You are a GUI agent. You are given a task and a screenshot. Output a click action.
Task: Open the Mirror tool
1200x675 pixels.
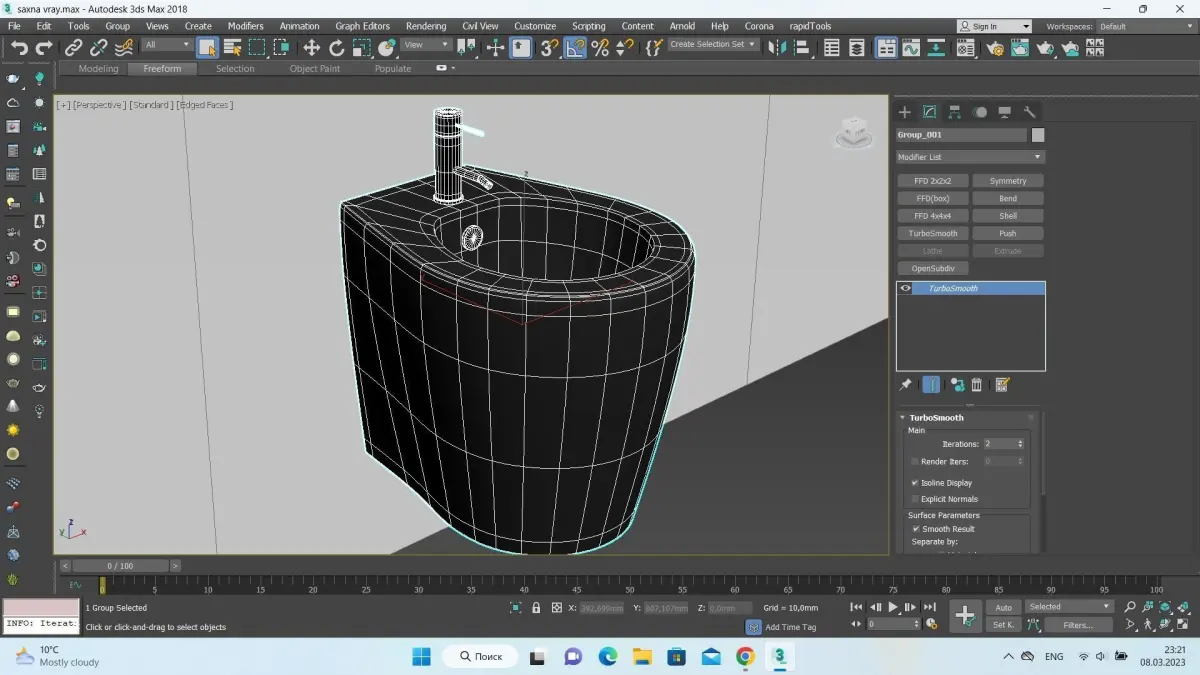click(777, 47)
